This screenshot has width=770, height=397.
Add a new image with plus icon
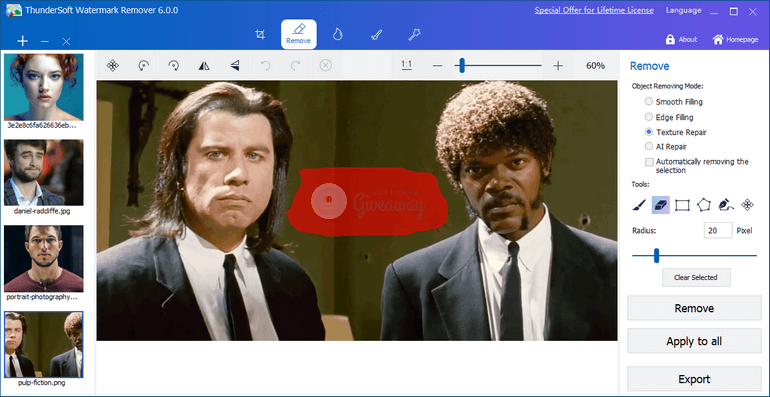click(x=22, y=41)
